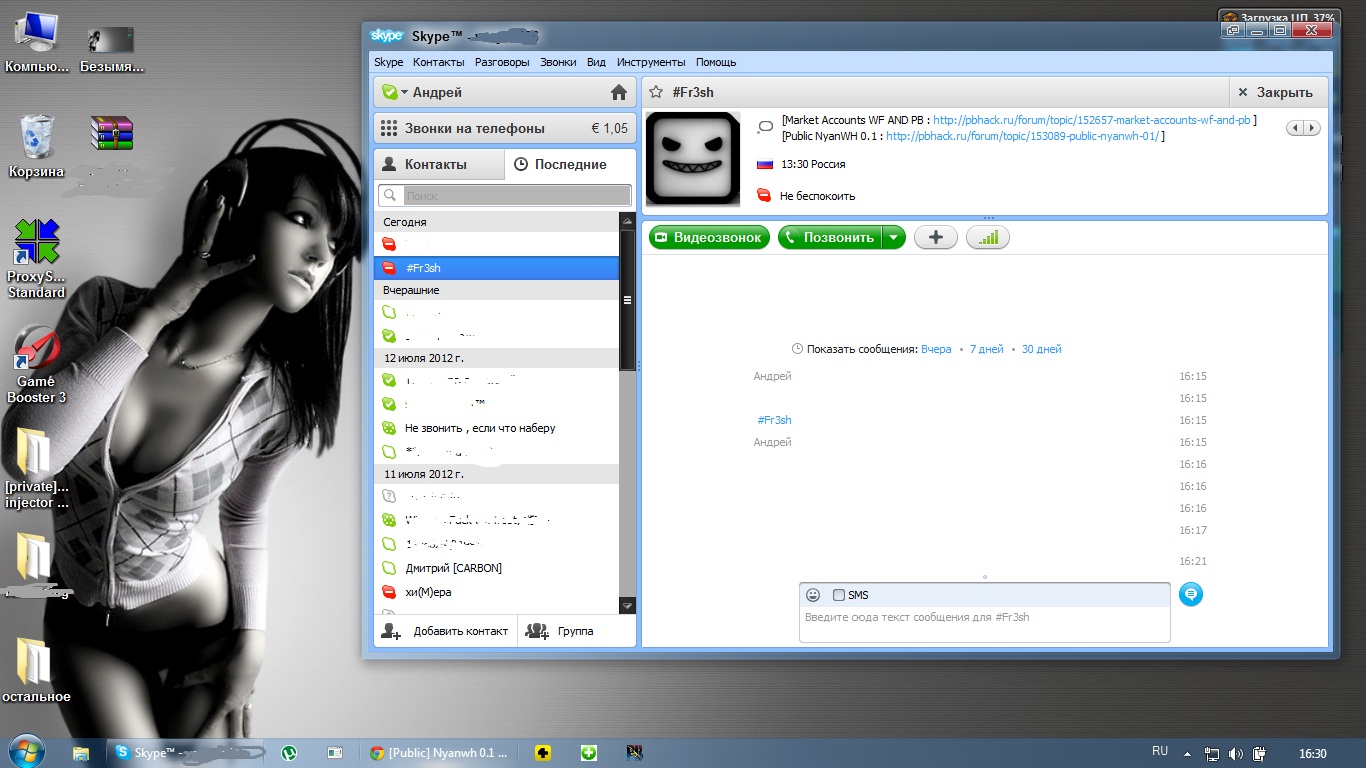The image size is (1366, 768).
Task: Click the #Fr3sh sender name in chat
Action: pyautogui.click(x=774, y=420)
